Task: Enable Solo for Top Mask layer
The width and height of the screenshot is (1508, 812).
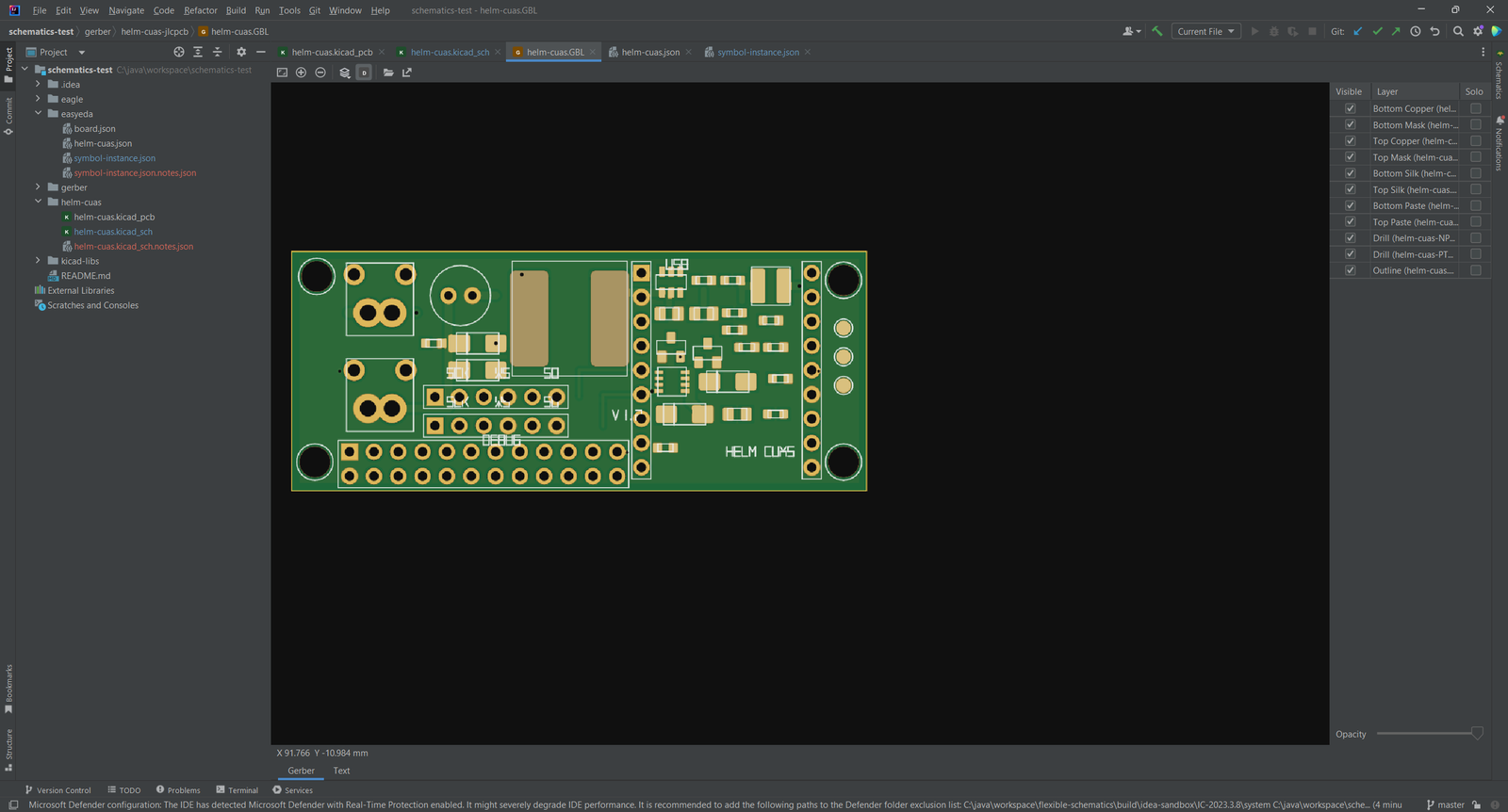Action: click(x=1476, y=157)
